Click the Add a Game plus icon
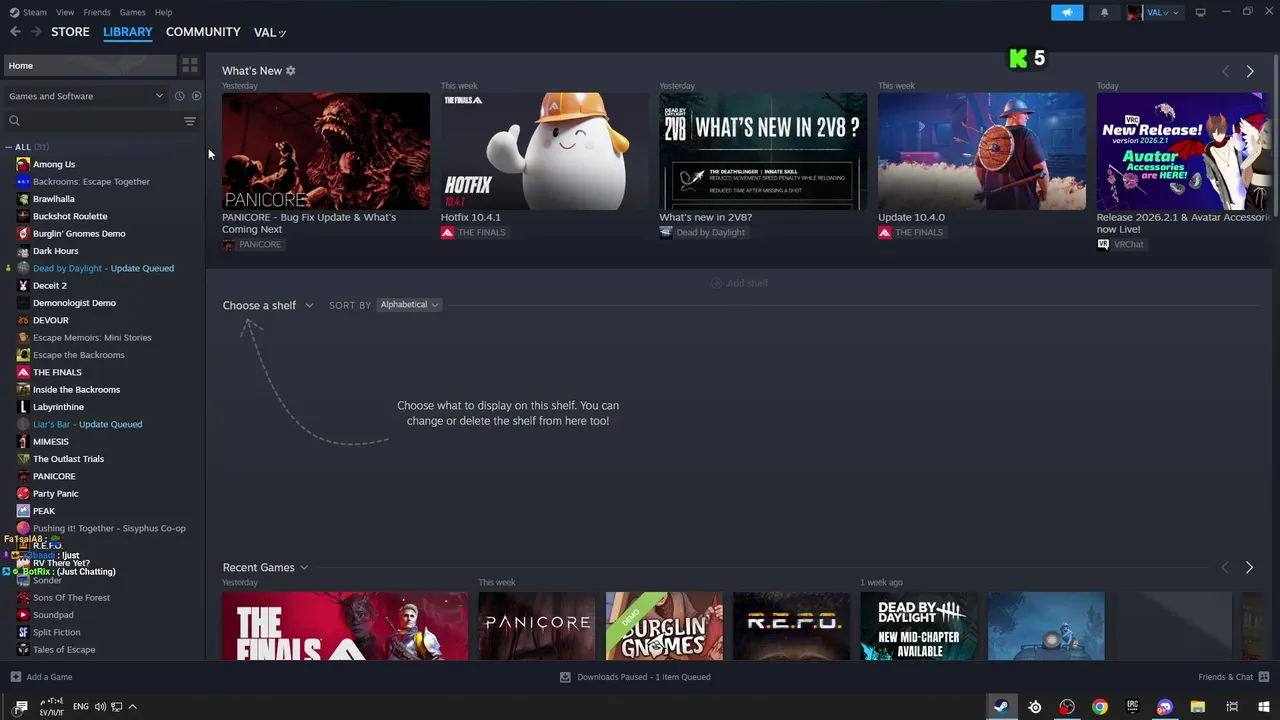 (15, 677)
